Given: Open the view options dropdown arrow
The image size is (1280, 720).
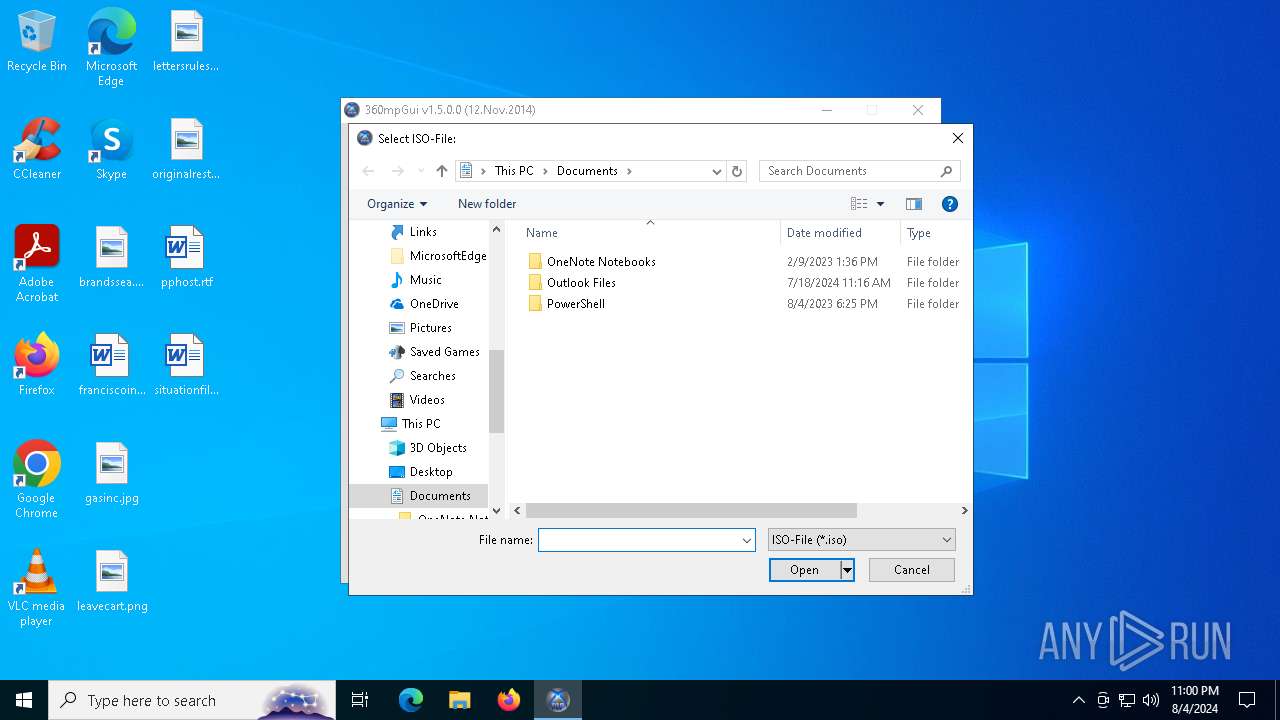Looking at the screenshot, I should [880, 204].
